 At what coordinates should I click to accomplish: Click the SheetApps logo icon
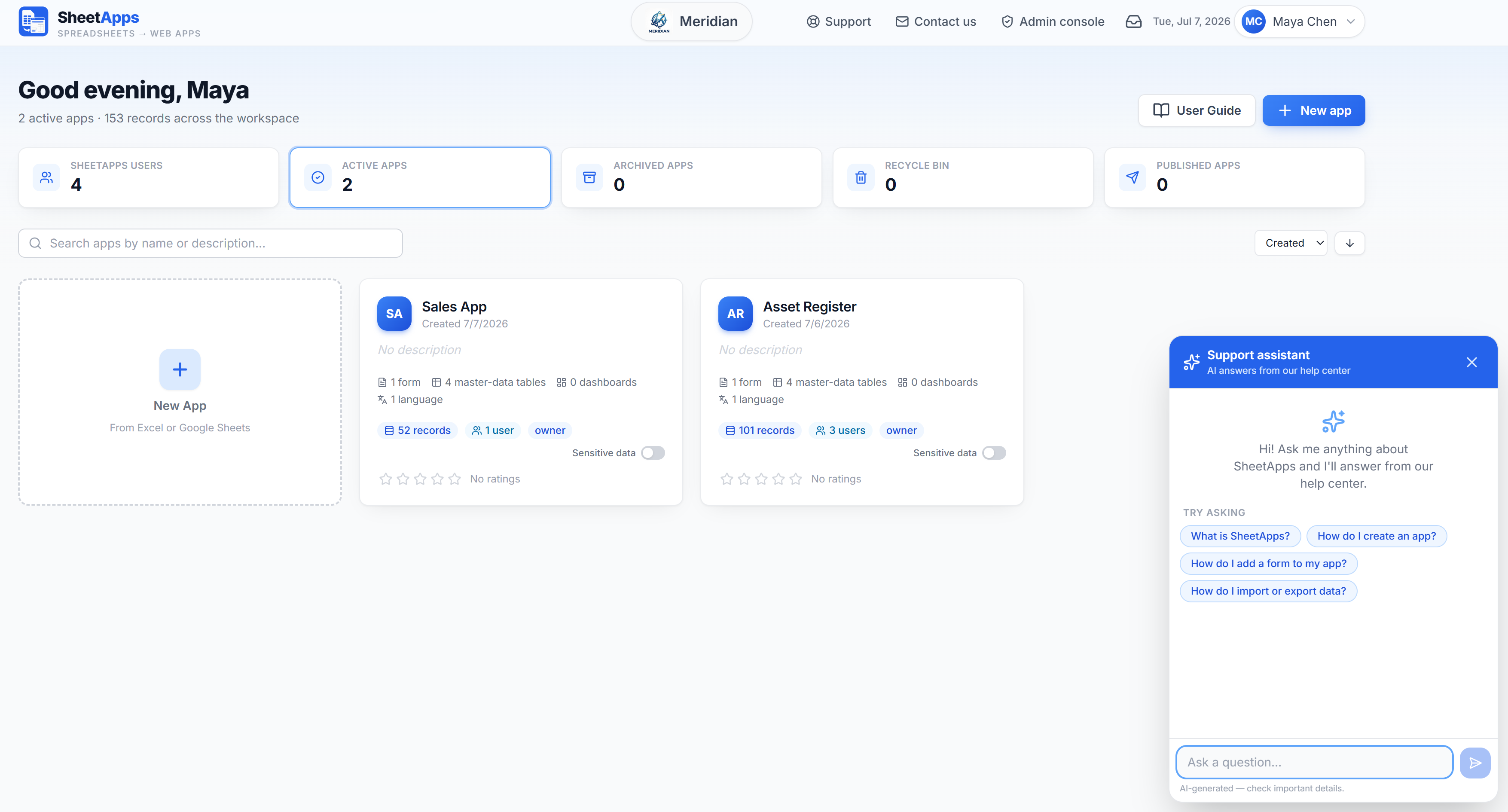pos(34,21)
